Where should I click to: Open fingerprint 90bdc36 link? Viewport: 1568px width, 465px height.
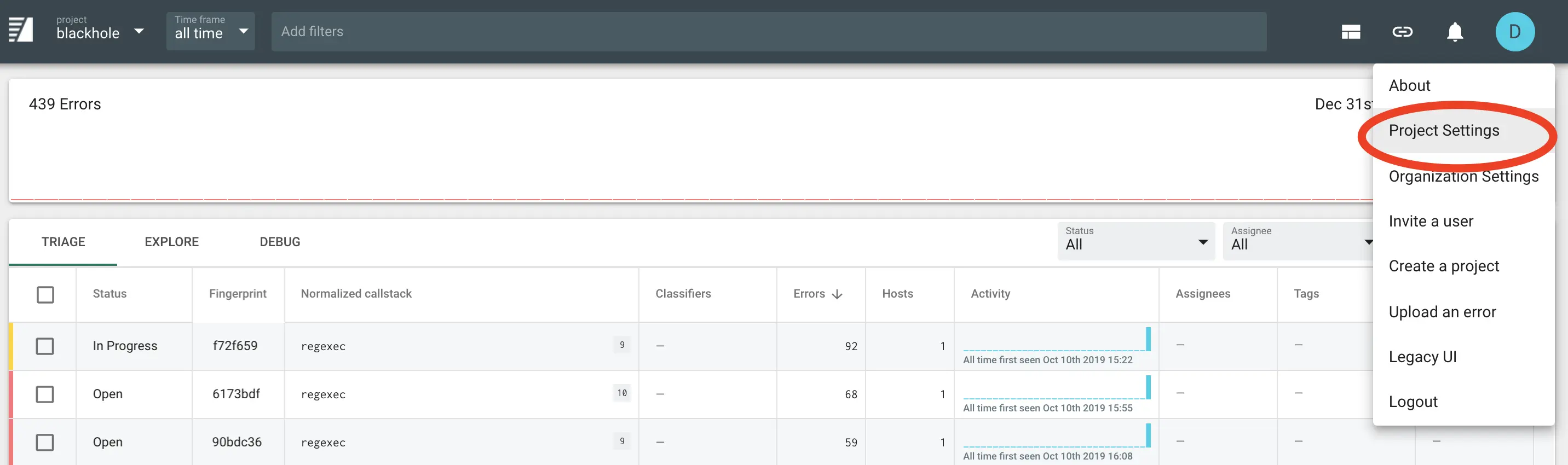pos(237,442)
